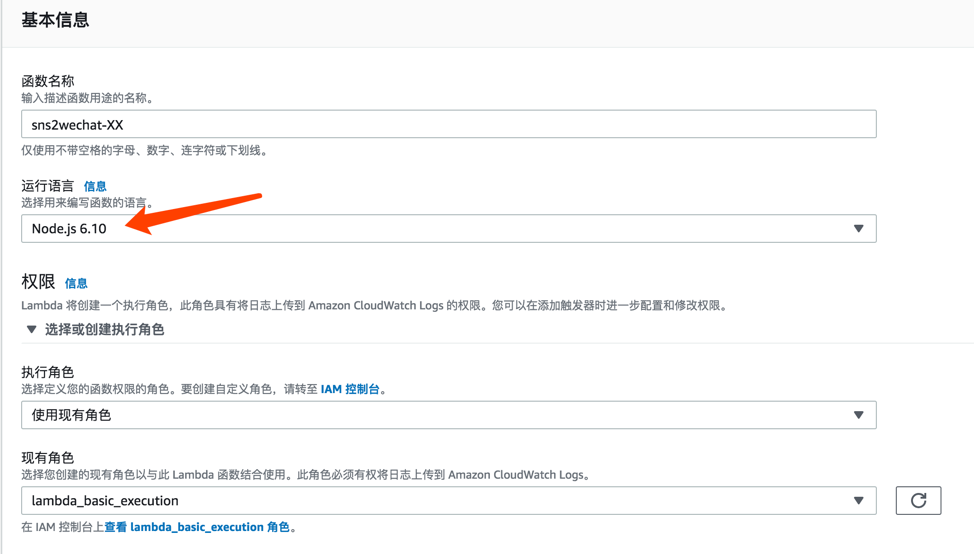Open the IAM 控制台 link
The height and width of the screenshot is (554, 974).
350,389
